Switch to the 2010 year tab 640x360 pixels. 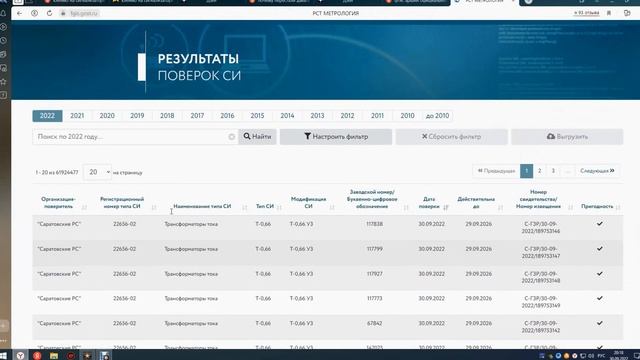pos(407,116)
